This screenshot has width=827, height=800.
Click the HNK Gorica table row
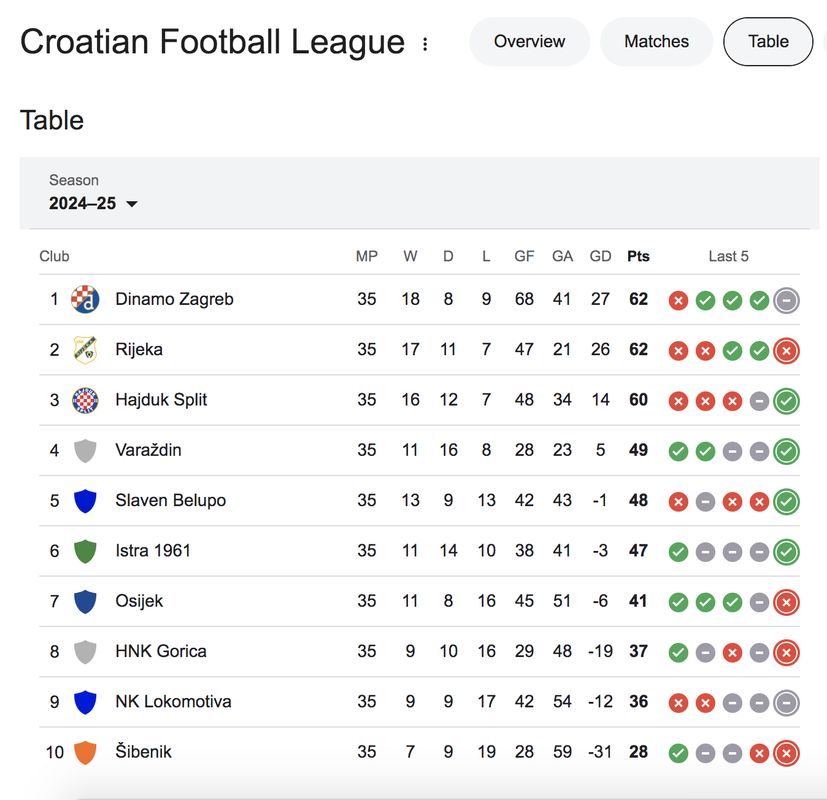[400, 651]
